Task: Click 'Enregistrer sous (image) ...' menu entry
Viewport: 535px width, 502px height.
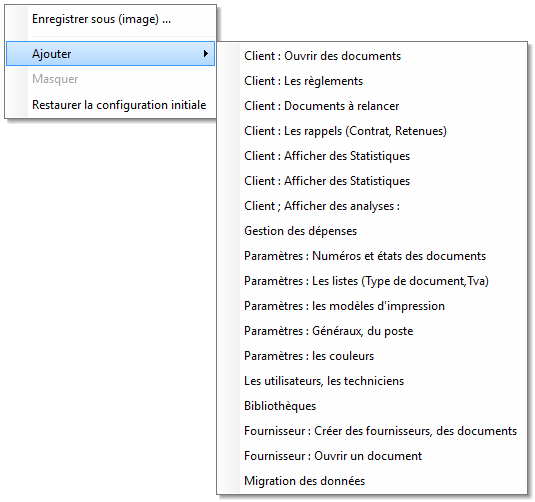Action: tap(111, 19)
